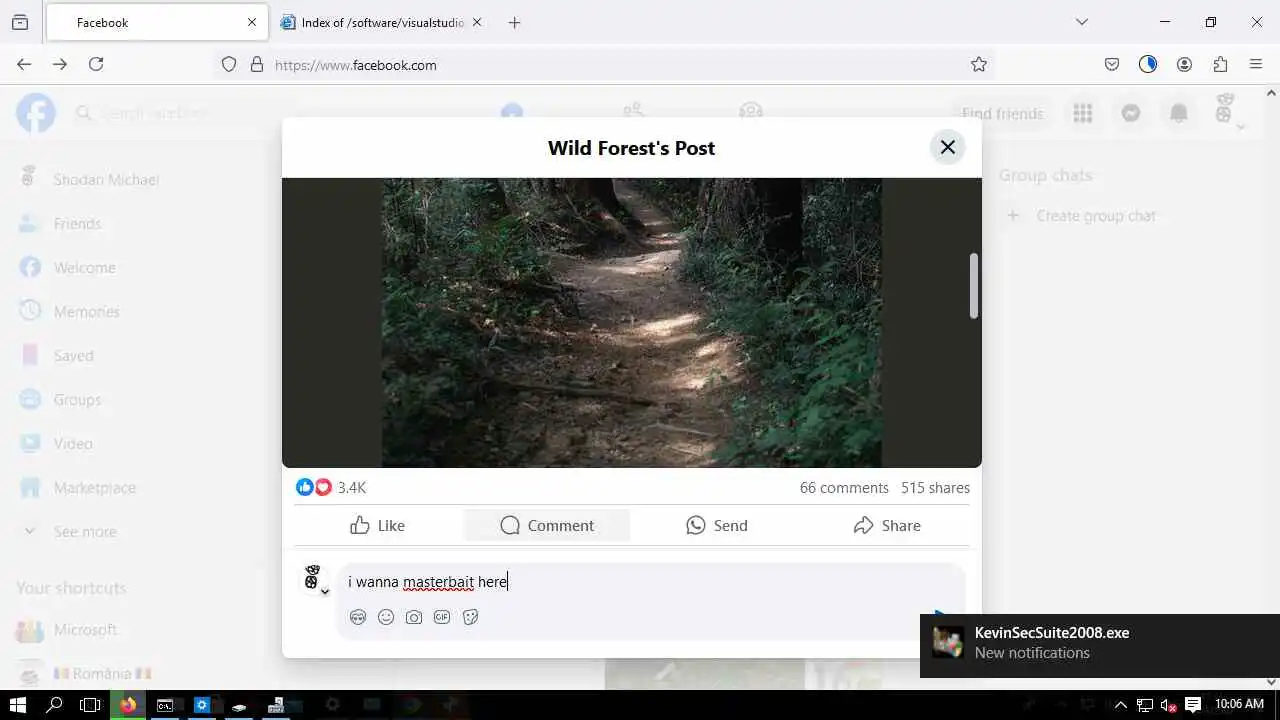Switch commenting identity via profile arrow
Screen dimensions: 1280x720
[325, 592]
